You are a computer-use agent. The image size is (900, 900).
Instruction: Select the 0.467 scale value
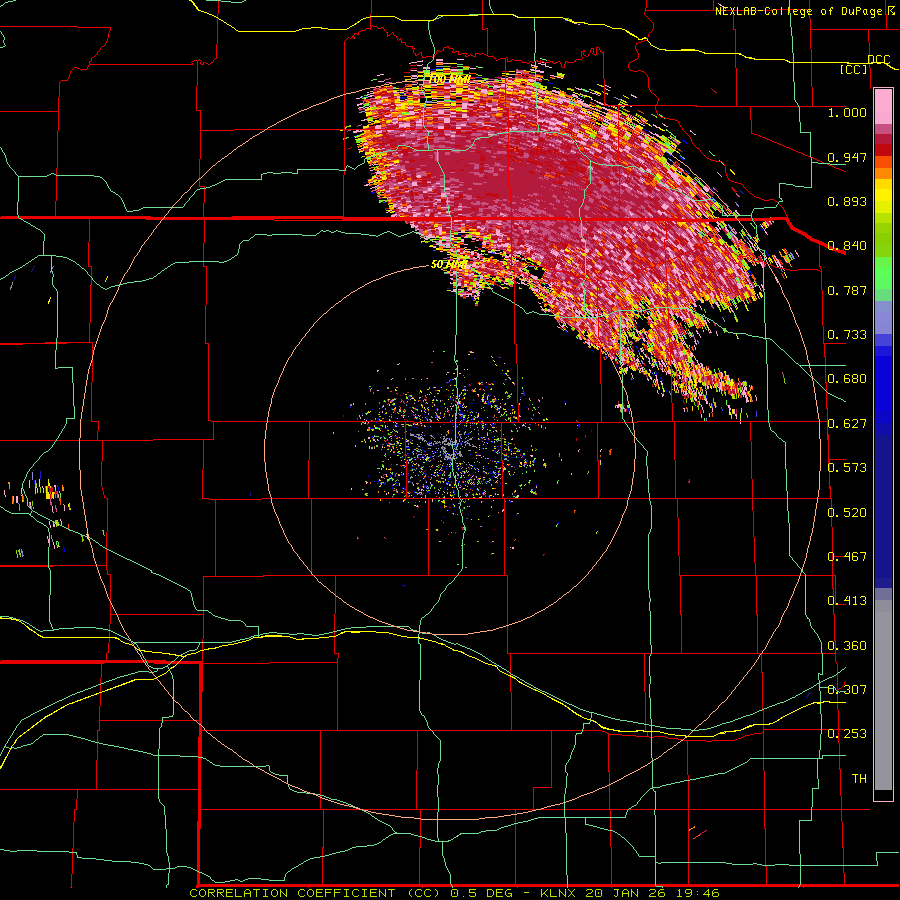(847, 556)
